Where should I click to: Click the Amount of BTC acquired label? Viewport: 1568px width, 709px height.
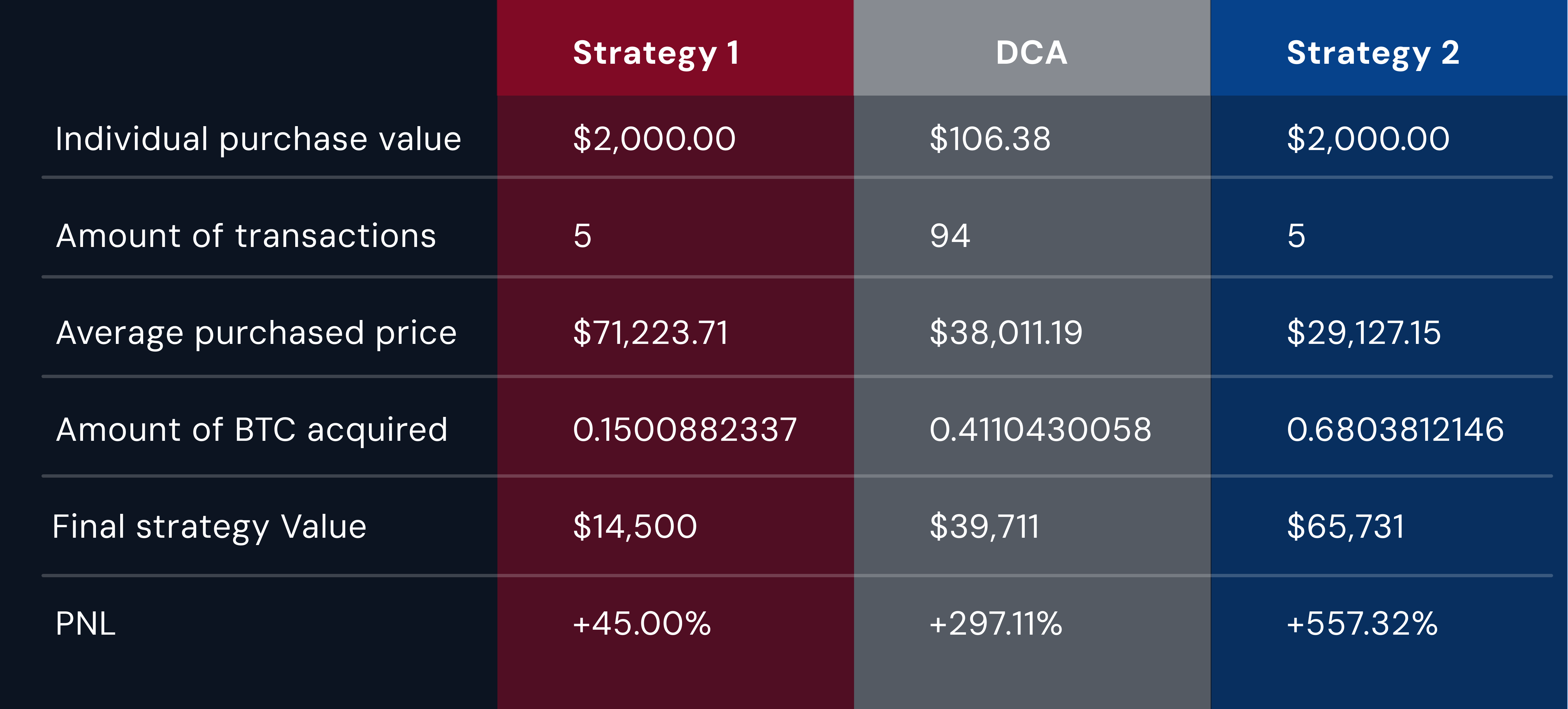click(252, 430)
